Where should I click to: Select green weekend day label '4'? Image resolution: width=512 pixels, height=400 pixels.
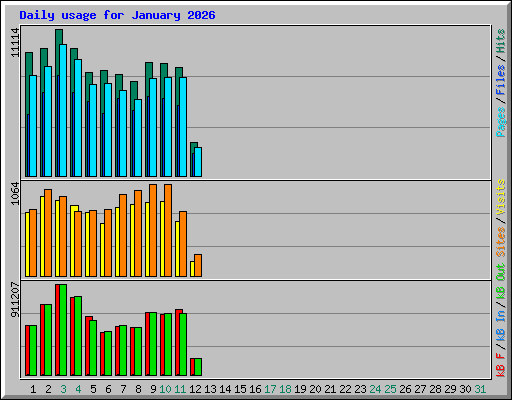coord(78,389)
